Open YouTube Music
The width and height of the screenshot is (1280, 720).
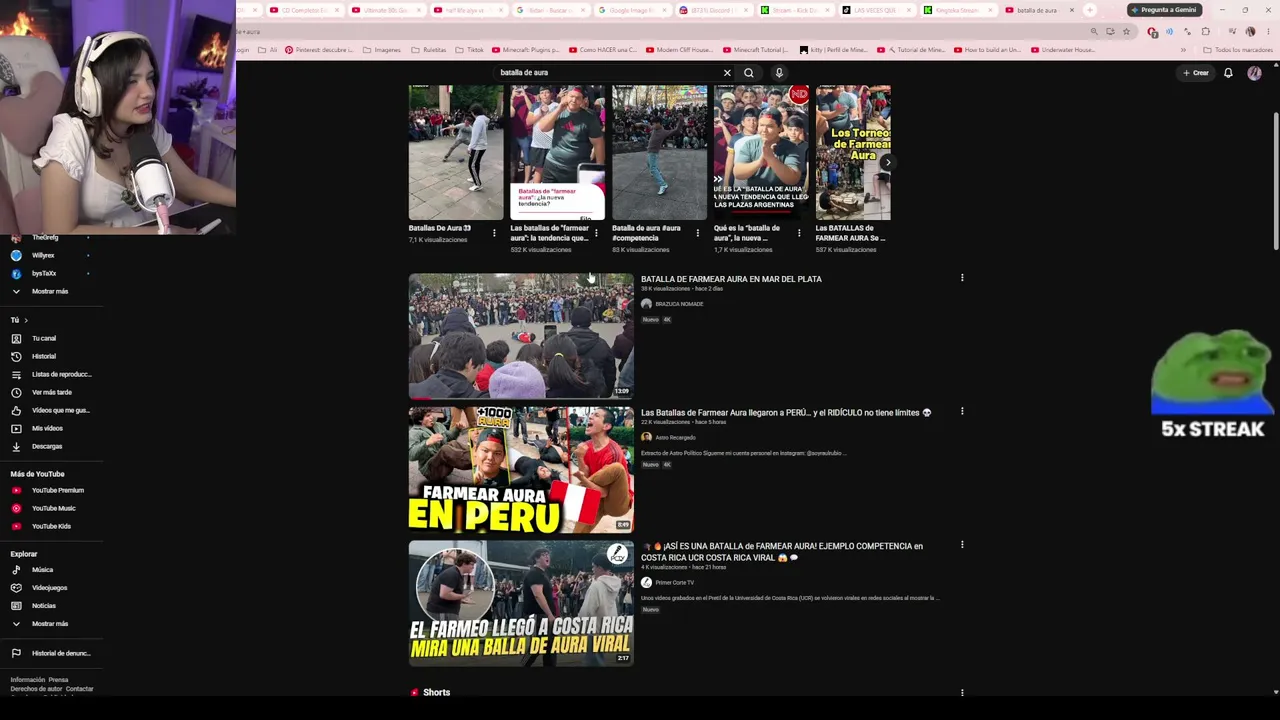[50, 508]
